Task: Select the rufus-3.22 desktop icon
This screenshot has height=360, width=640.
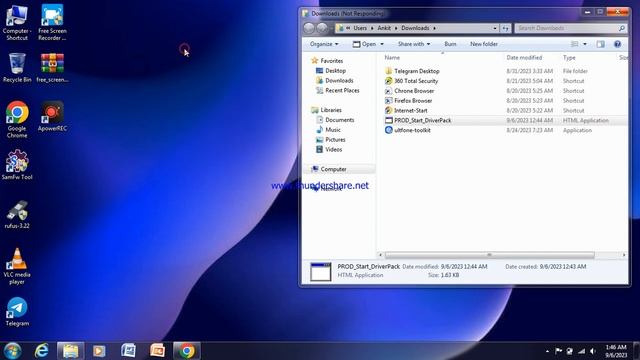Action: [17, 214]
